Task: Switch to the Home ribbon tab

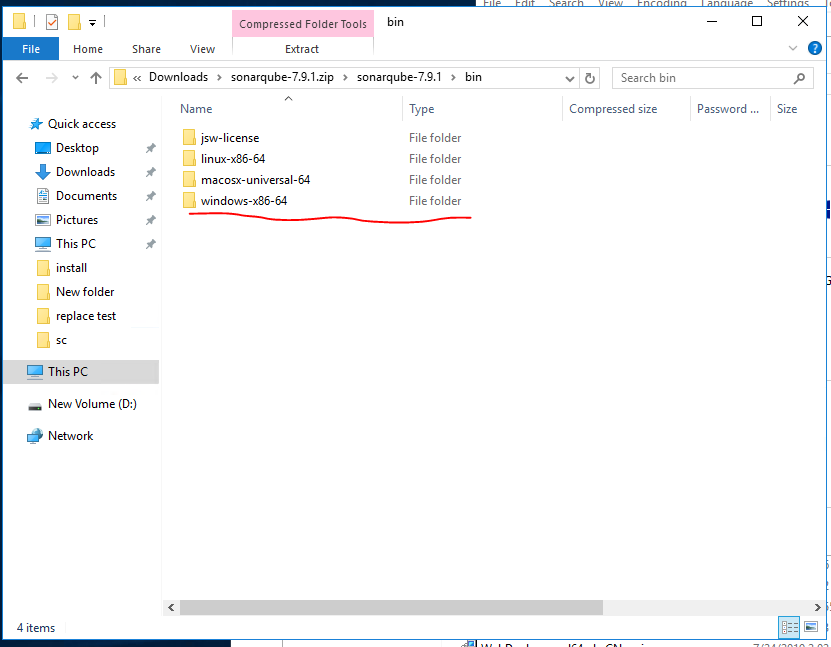Action: tap(88, 49)
